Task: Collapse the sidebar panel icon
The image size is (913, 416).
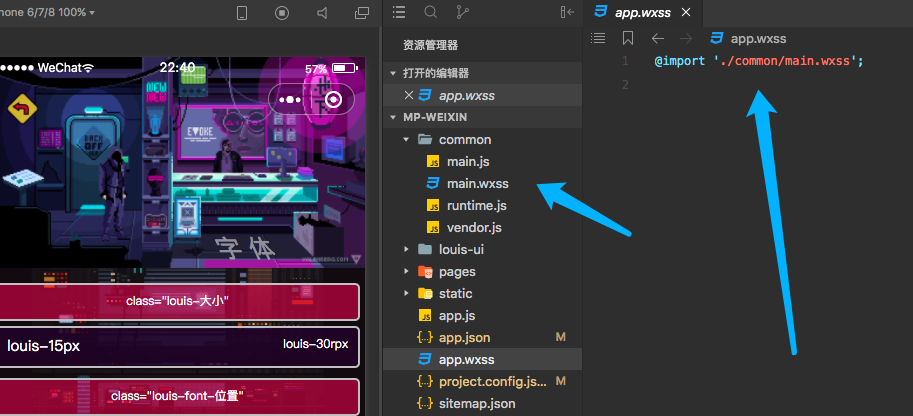Action: click(567, 12)
